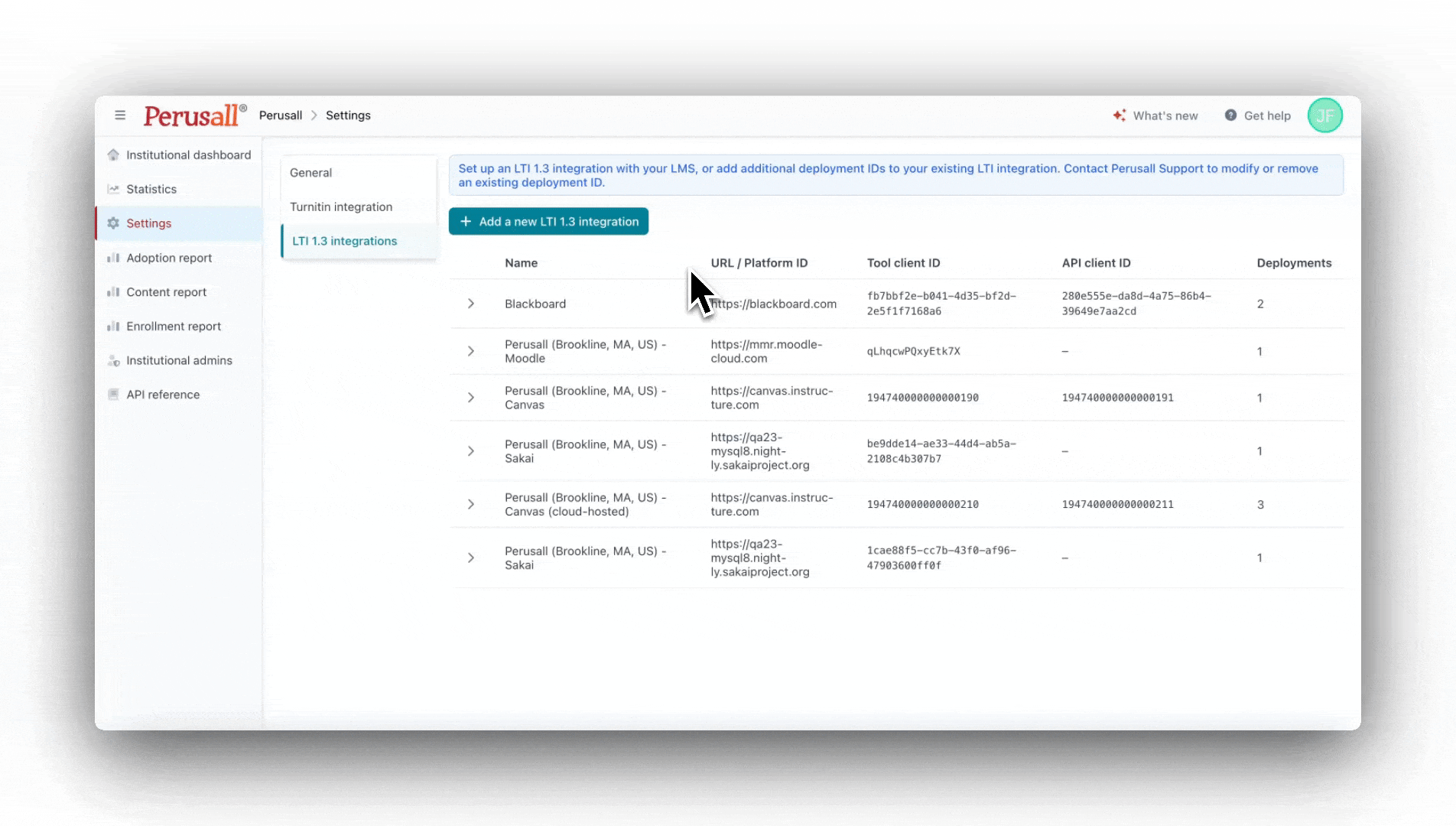Click the Adoption report bar chart icon
Image resolution: width=1456 pixels, height=826 pixels.
click(113, 258)
